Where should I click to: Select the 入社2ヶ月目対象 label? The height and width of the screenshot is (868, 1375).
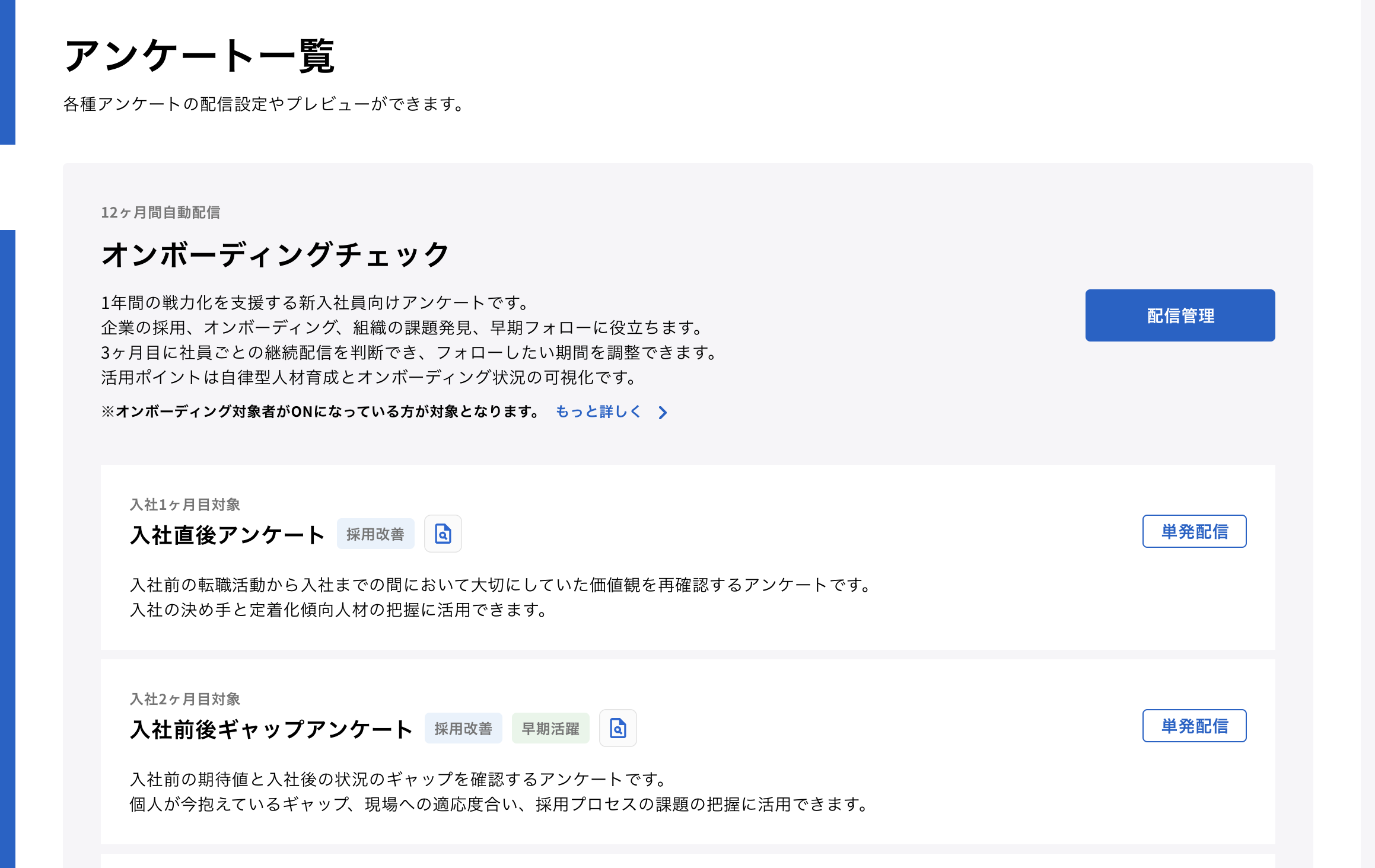click(184, 699)
